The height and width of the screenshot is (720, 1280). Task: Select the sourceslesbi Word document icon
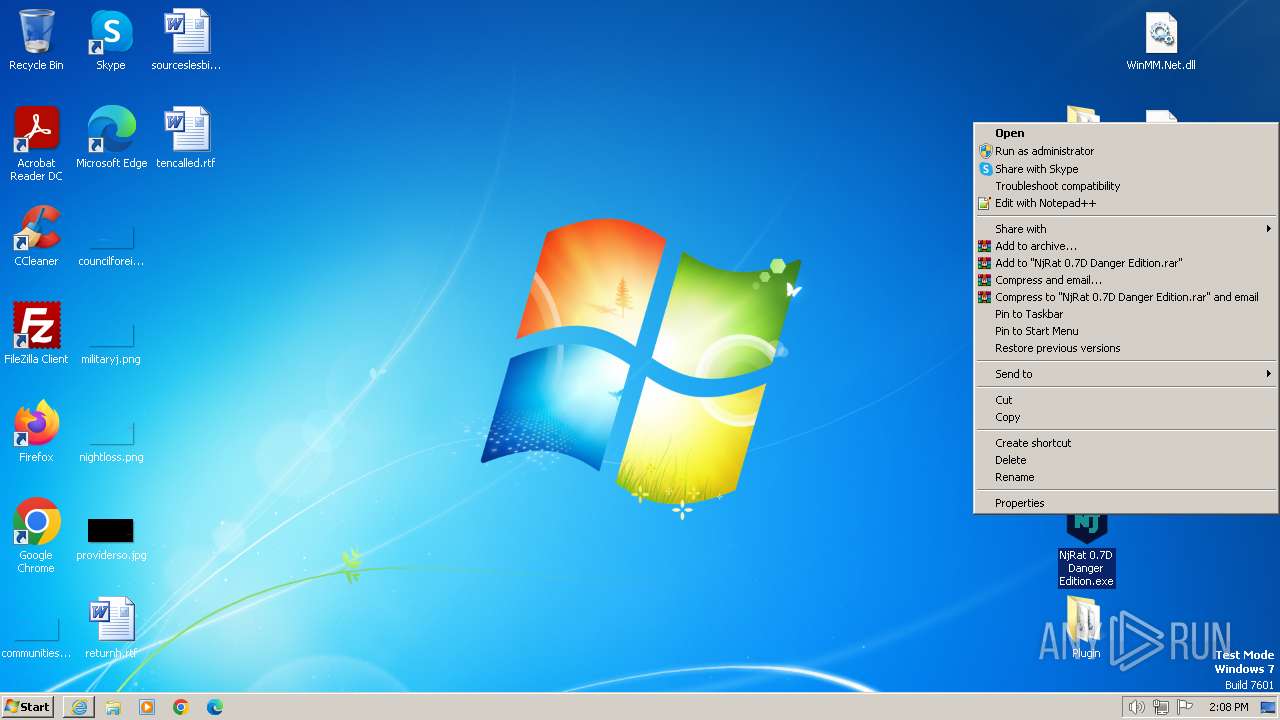(186, 40)
